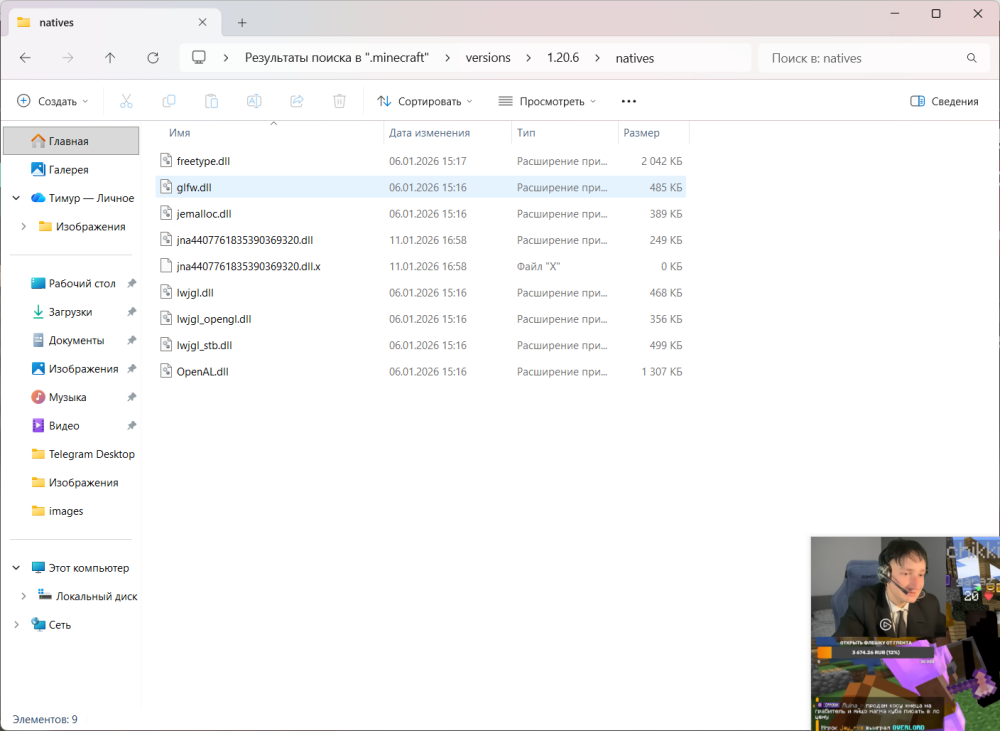
Task: Open Главная in the sidebar
Action: coord(71,141)
